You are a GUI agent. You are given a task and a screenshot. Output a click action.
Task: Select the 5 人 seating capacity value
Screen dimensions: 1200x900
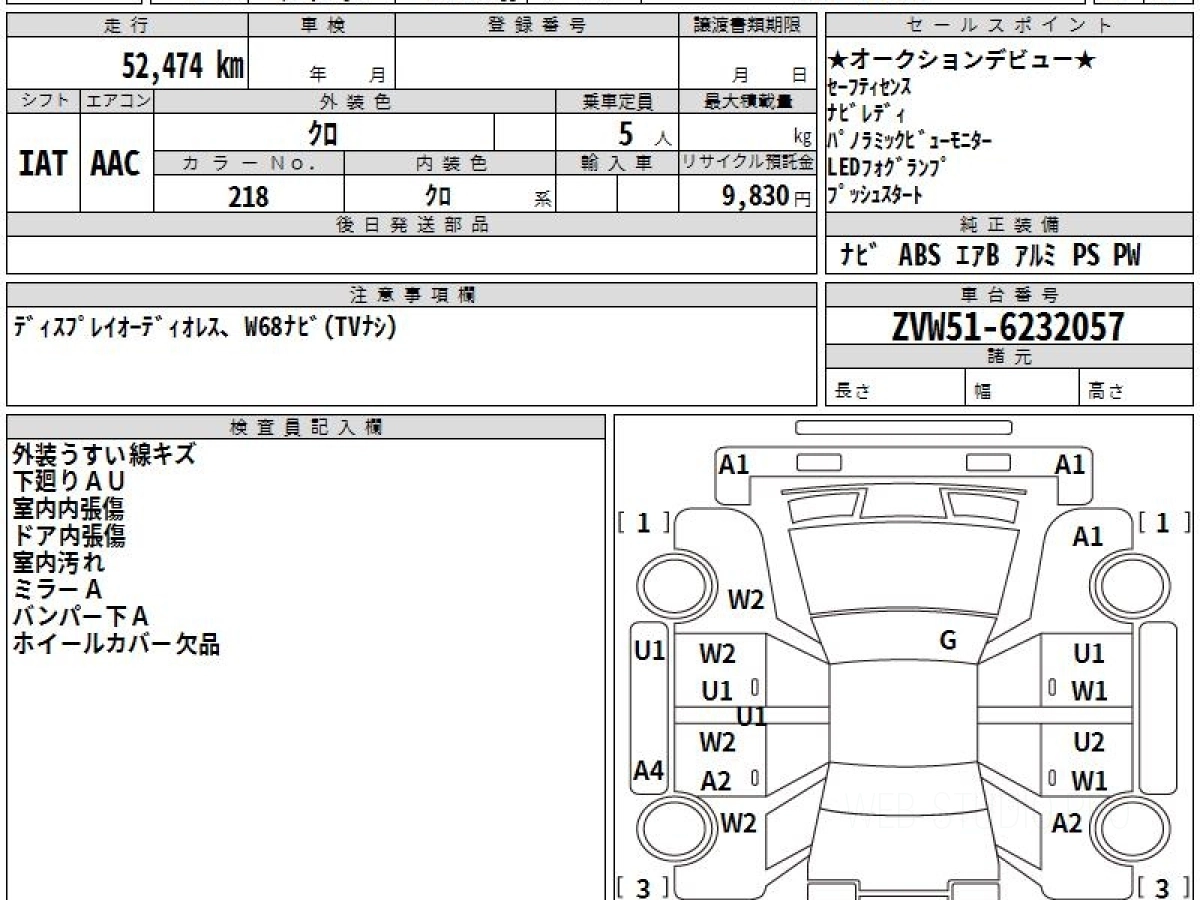[644, 133]
